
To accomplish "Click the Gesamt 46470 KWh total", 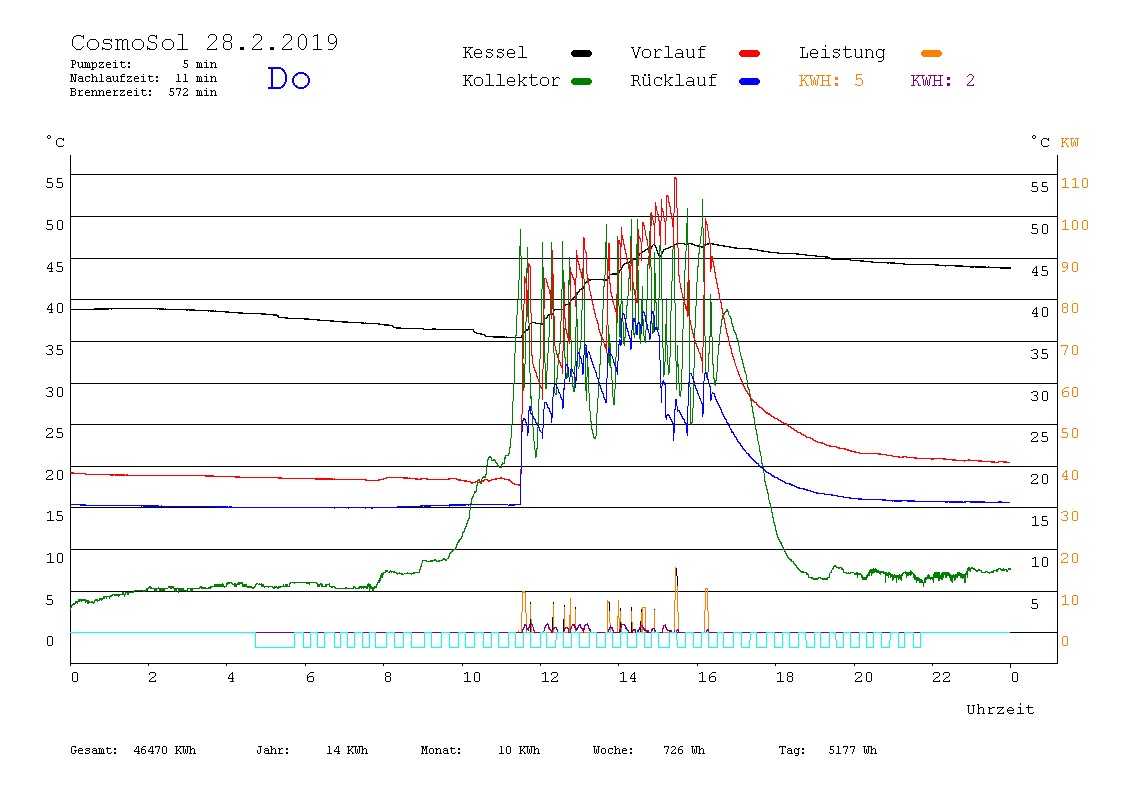I will [x=133, y=750].
